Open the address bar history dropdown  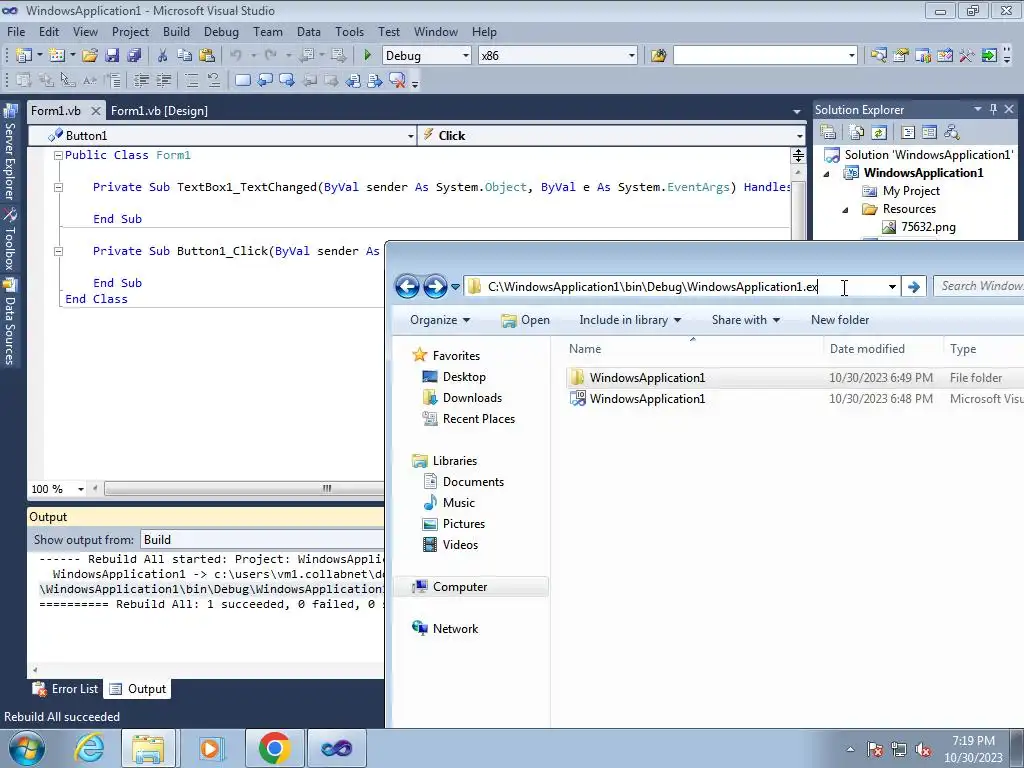tap(892, 287)
